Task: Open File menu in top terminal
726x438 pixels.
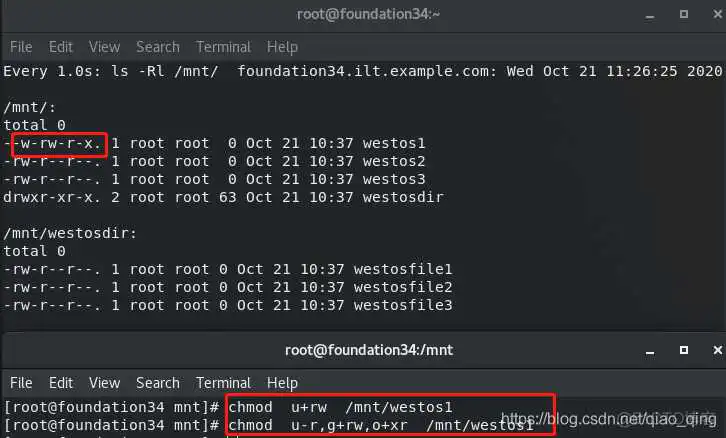Action: (x=21, y=47)
